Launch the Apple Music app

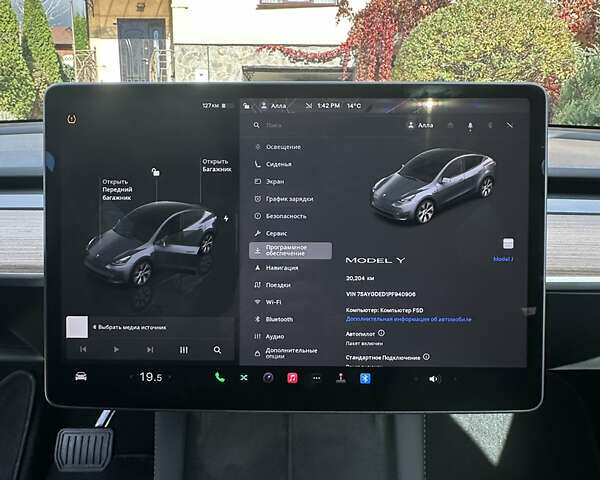293,378
